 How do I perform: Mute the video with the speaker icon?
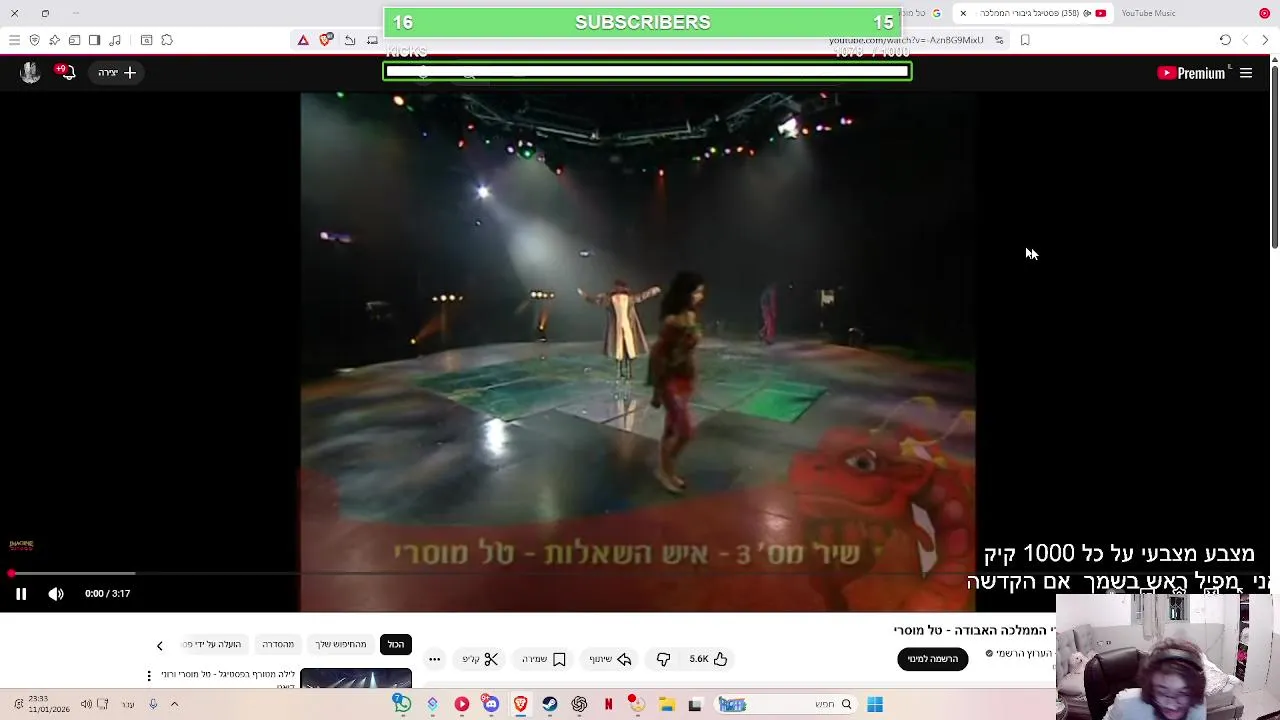56,594
